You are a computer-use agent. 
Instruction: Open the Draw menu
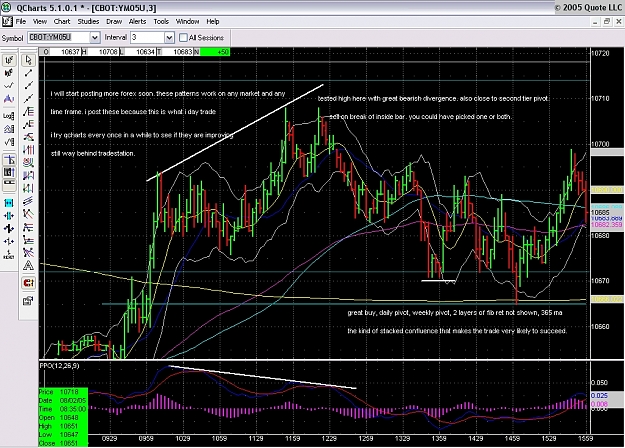114,22
